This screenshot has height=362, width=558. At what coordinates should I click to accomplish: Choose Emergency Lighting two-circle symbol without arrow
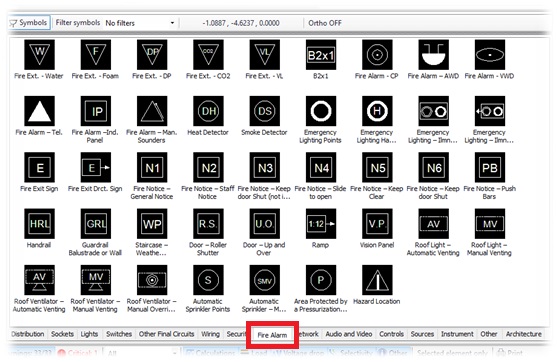click(x=433, y=111)
